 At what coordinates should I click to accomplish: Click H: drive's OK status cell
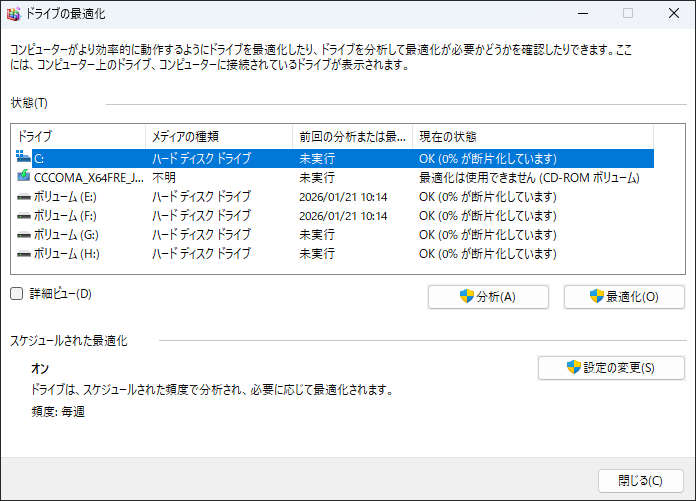487,254
